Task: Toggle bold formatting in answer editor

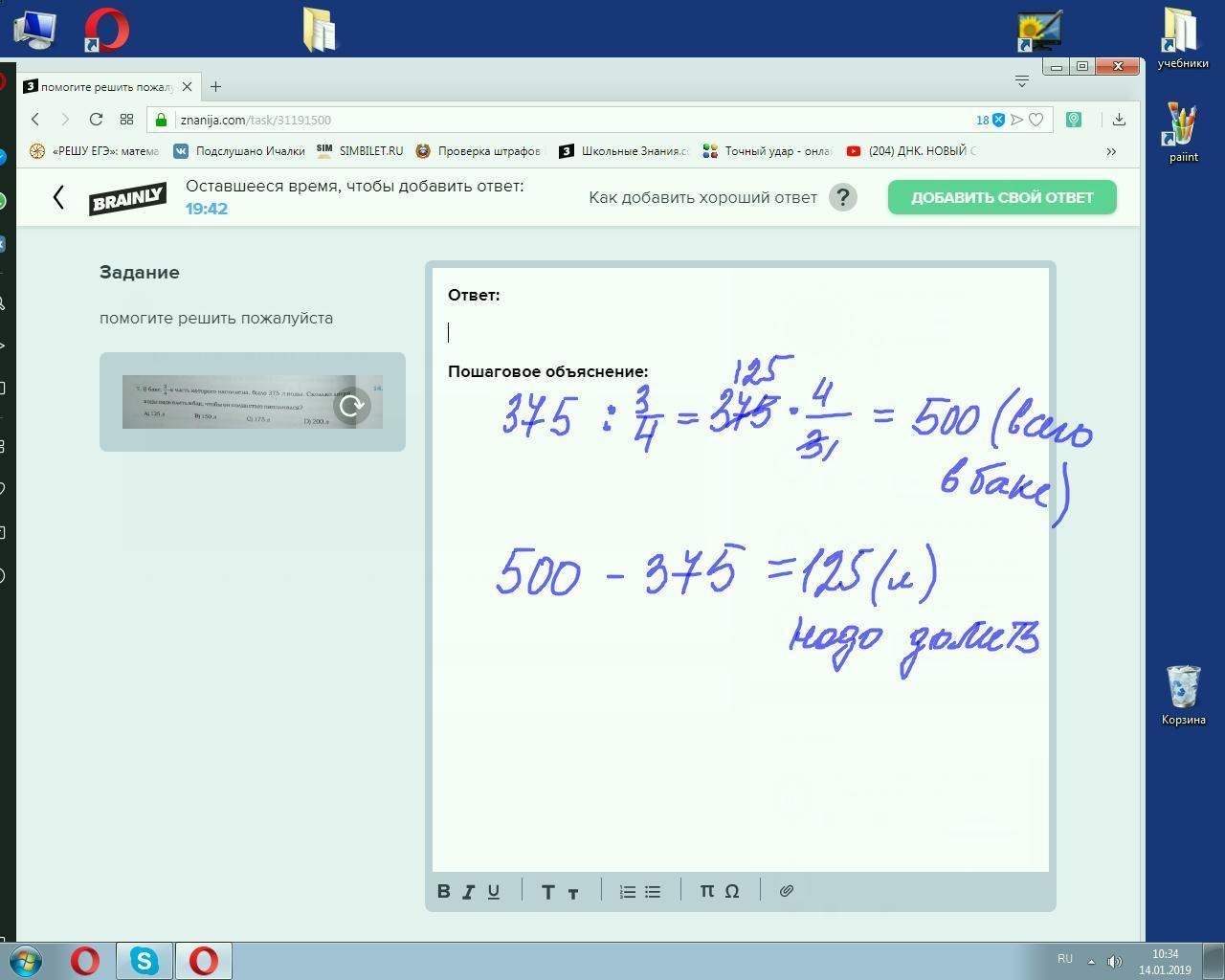Action: point(444,891)
